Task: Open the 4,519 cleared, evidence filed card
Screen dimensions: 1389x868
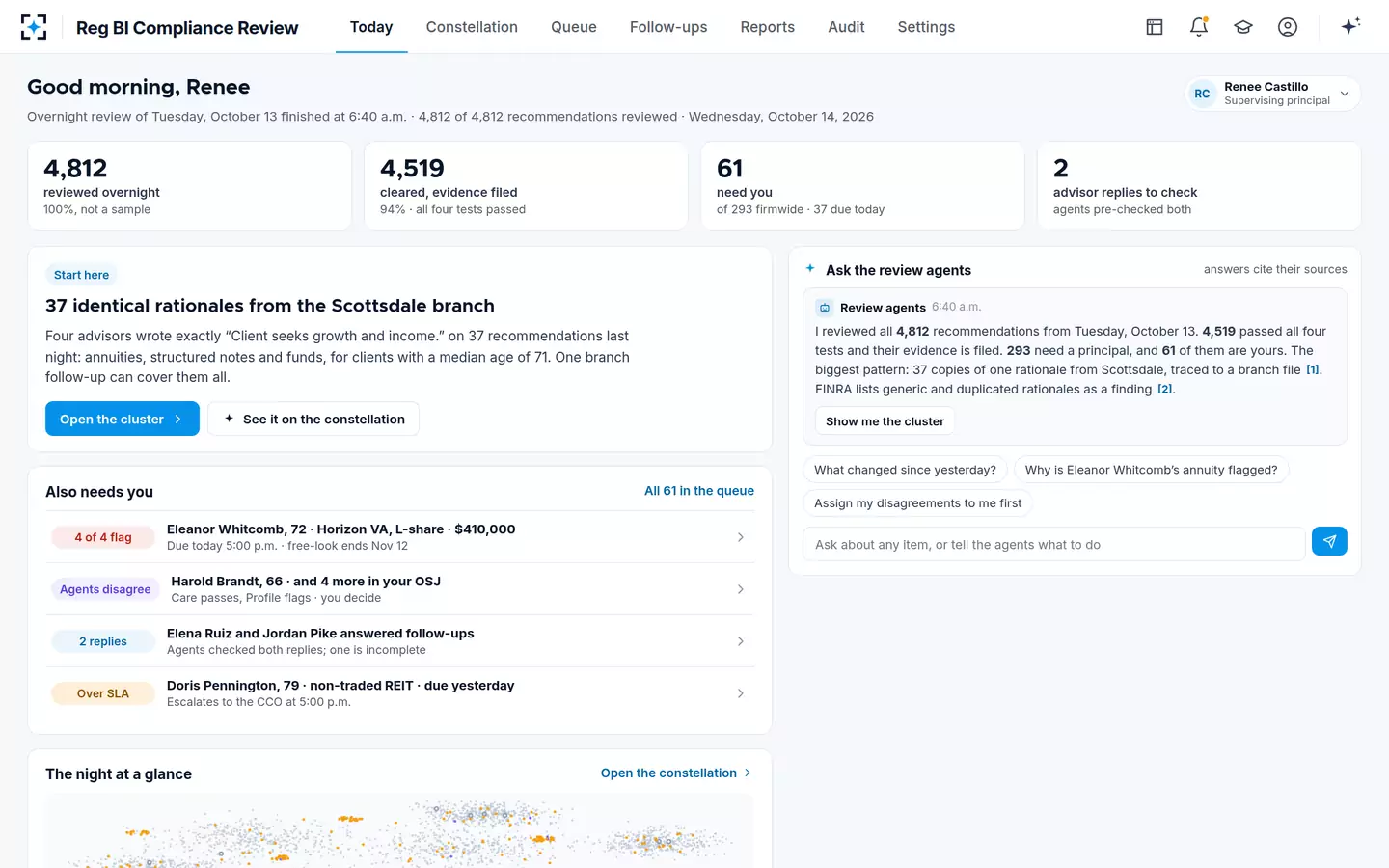Action: click(526, 186)
